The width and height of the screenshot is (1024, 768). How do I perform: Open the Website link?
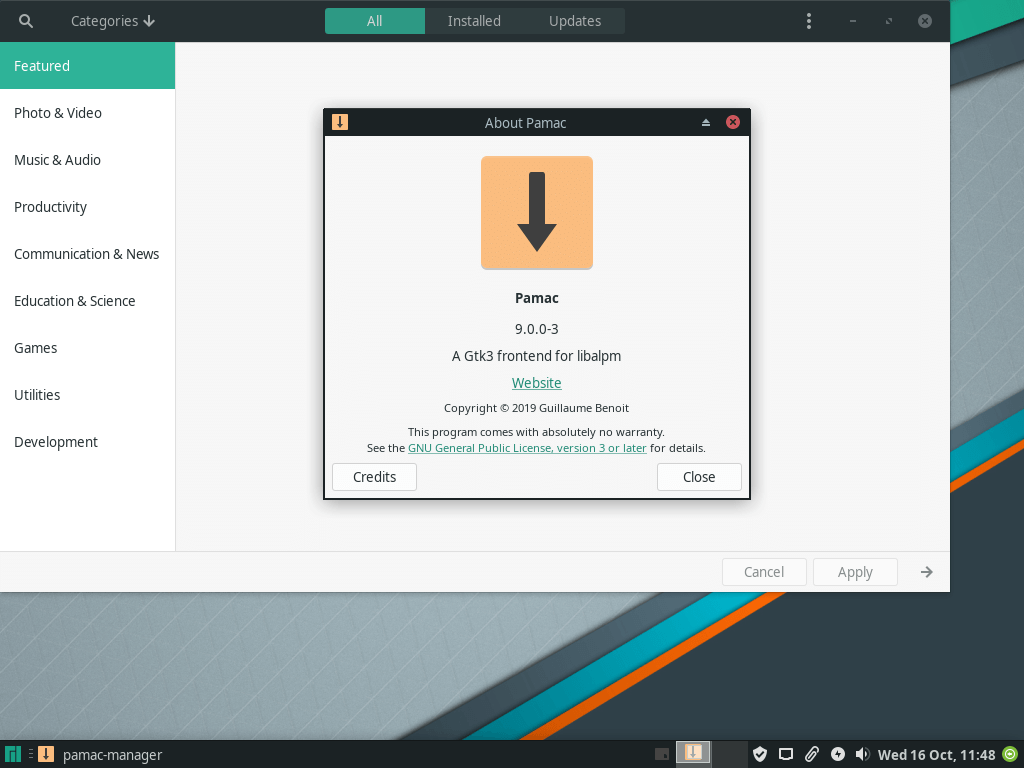537,383
